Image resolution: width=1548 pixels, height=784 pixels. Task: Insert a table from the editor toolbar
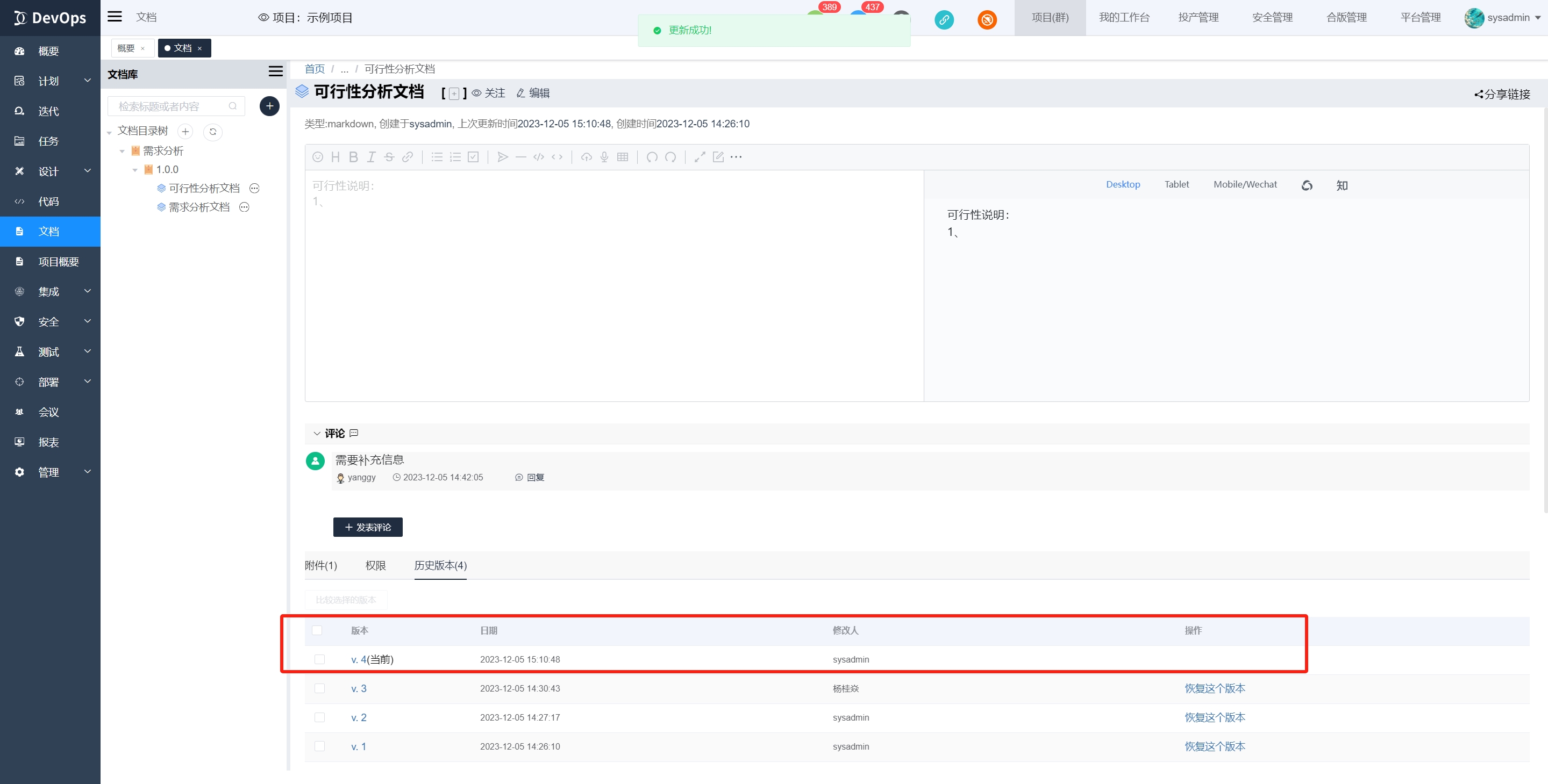[x=623, y=157]
